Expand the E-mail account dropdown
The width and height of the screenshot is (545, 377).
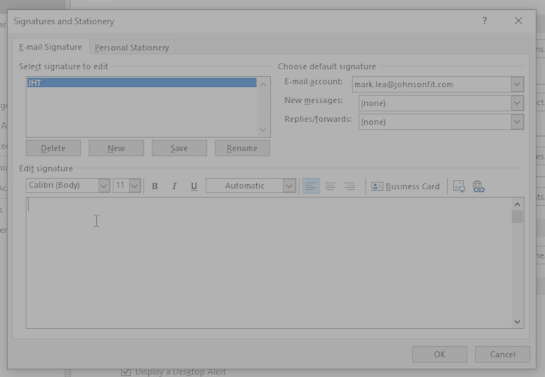(517, 84)
